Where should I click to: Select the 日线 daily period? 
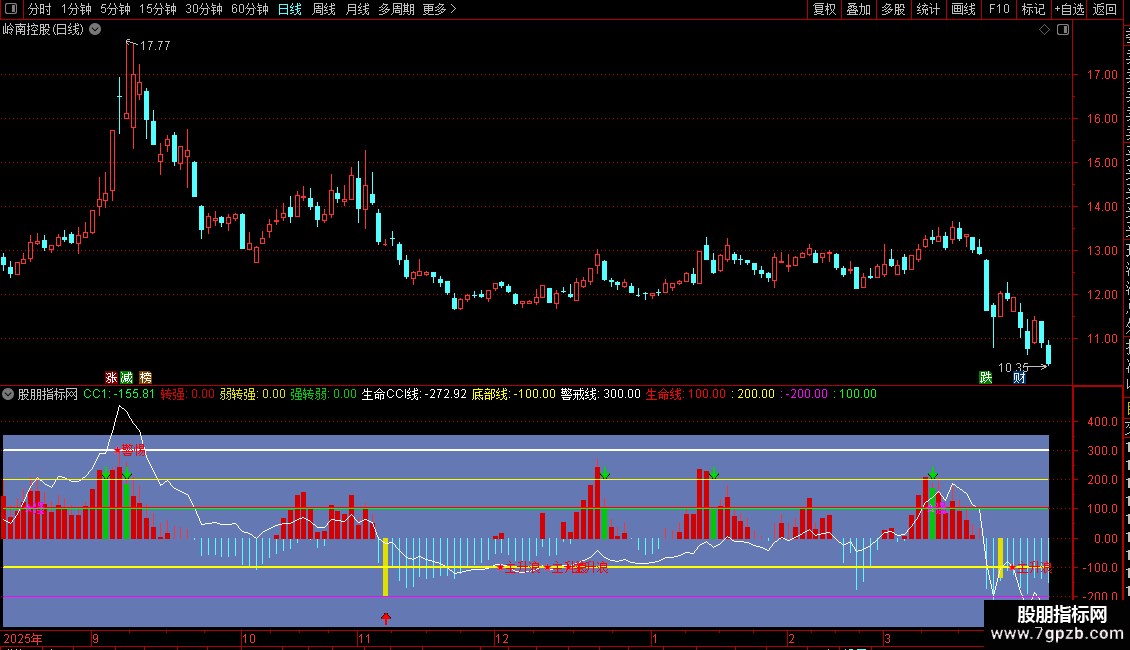[290, 9]
